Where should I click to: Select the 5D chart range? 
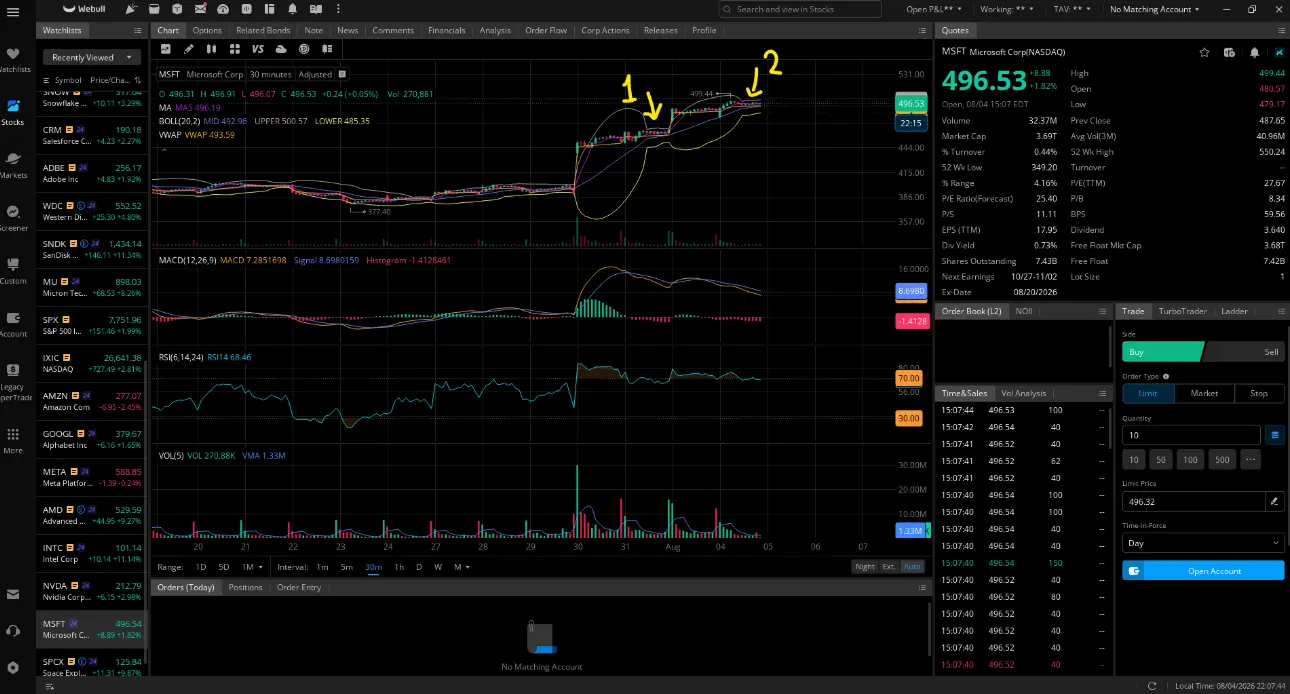(224, 567)
